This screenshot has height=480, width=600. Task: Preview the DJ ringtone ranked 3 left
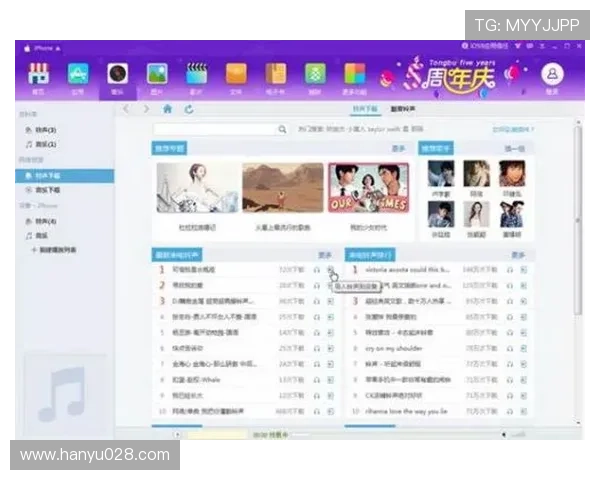317,301
